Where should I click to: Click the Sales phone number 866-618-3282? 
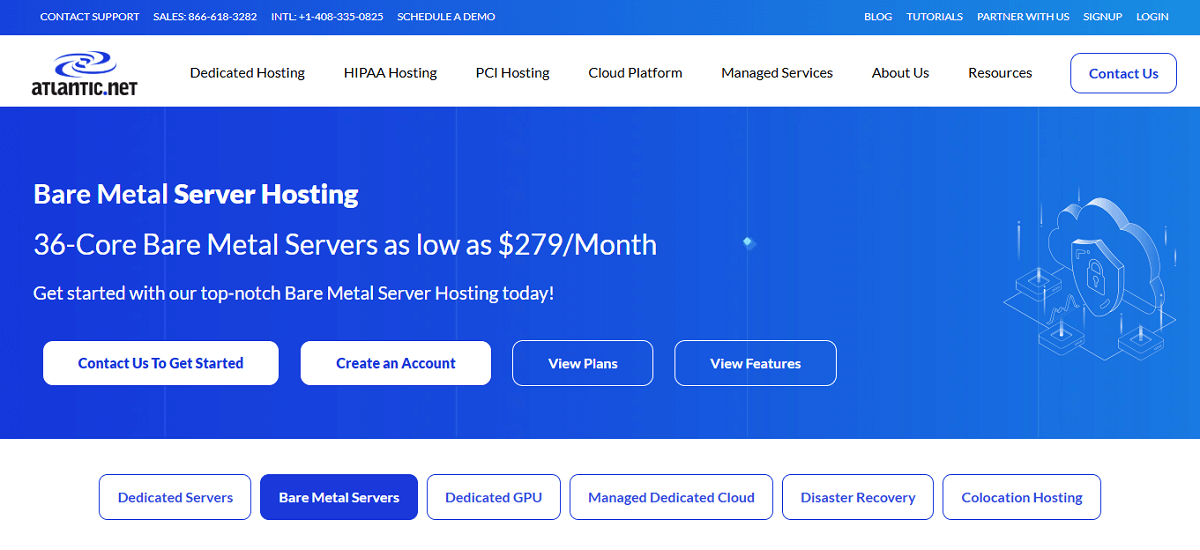point(205,17)
